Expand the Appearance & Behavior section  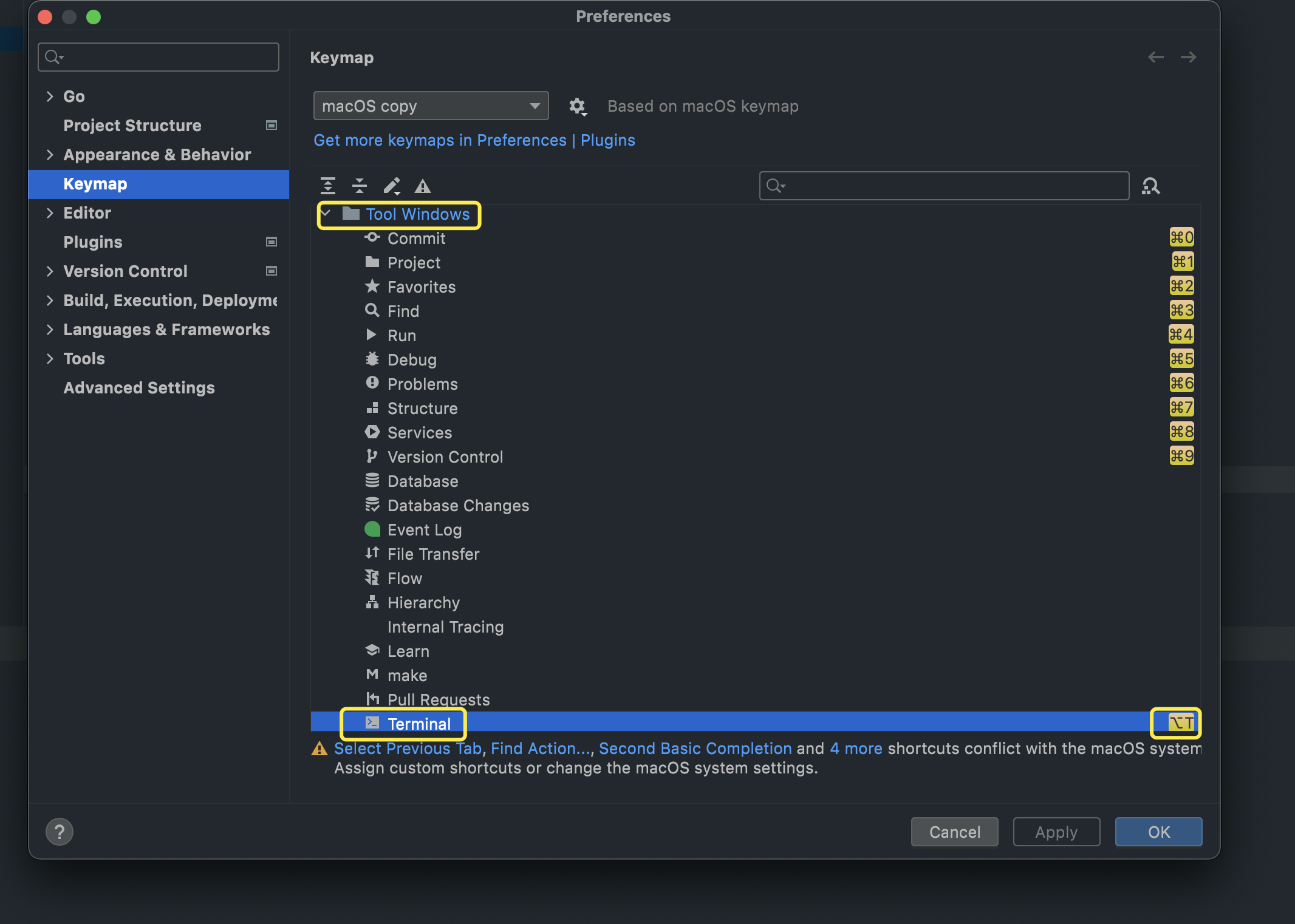coord(50,155)
